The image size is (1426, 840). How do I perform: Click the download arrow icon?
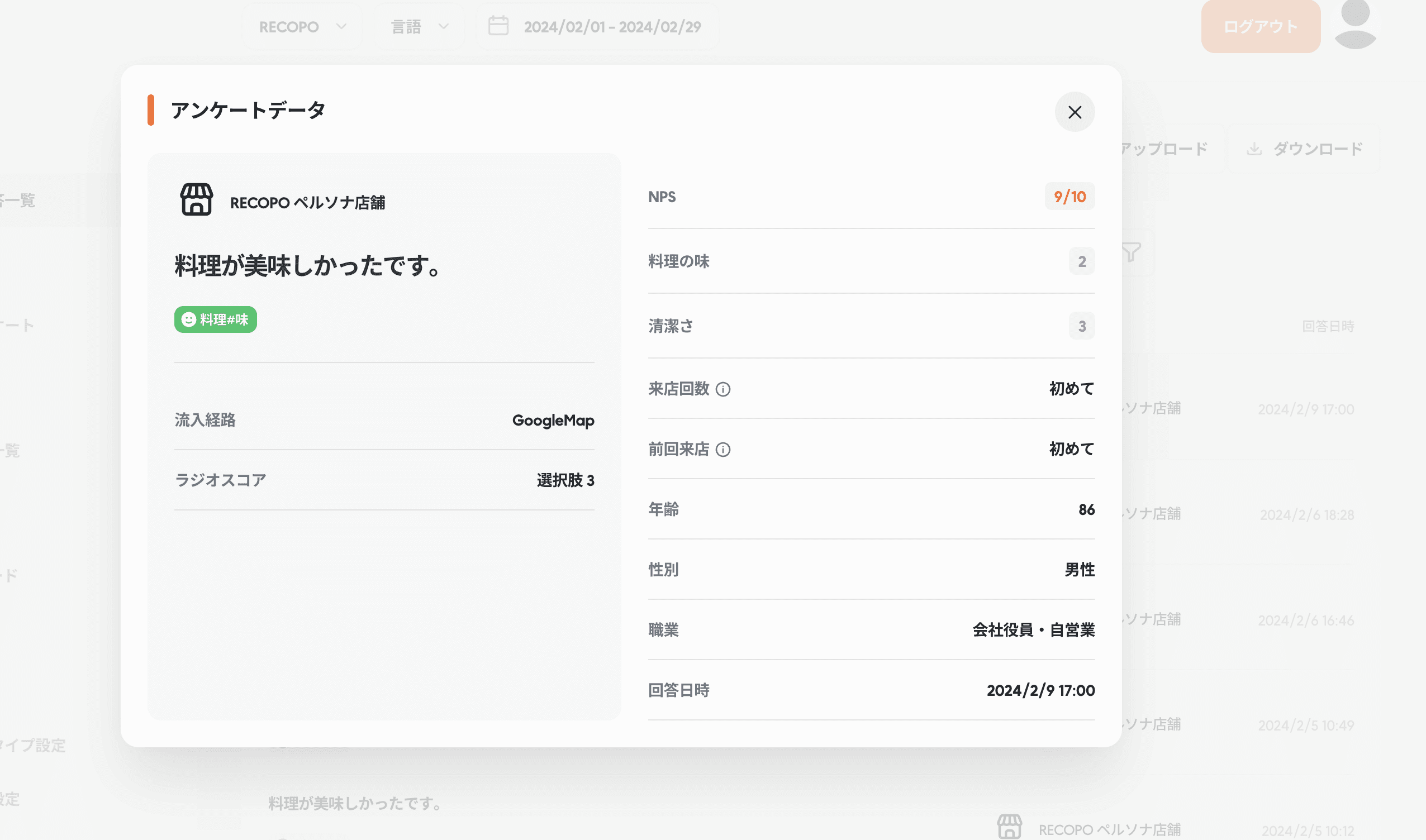click(x=1254, y=149)
